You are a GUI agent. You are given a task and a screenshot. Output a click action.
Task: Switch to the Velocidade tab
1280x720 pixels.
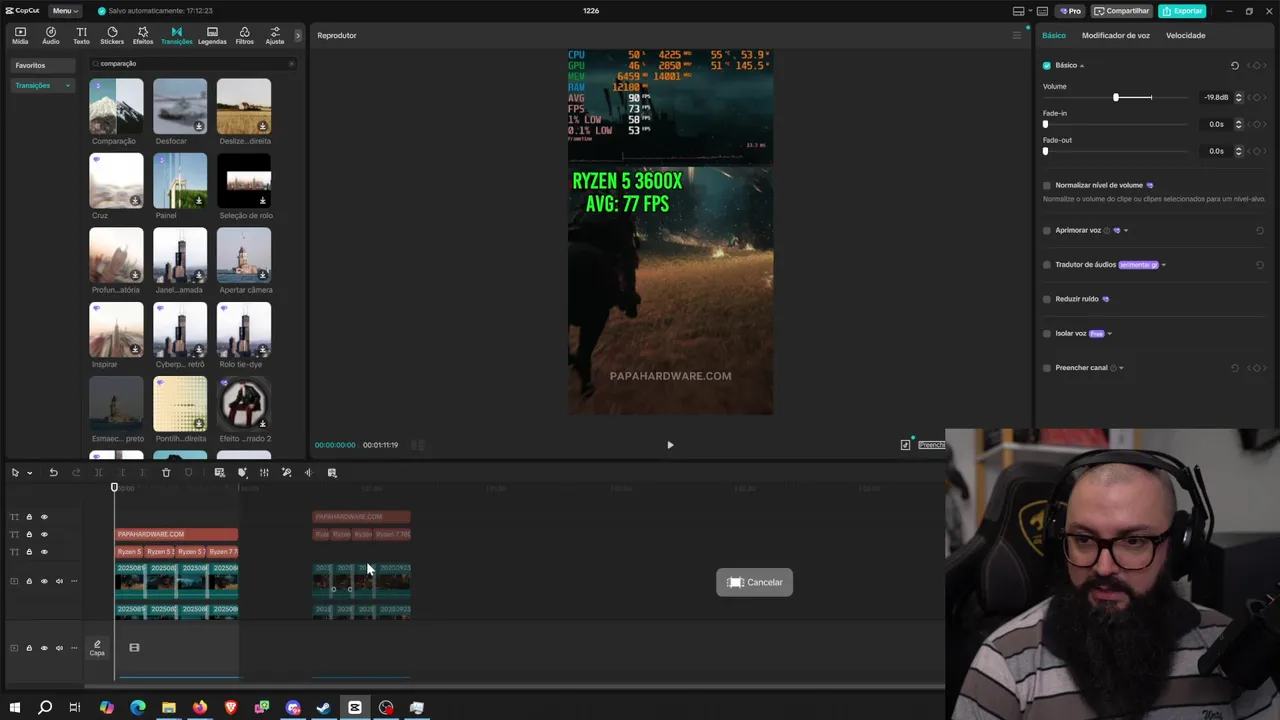point(1185,35)
